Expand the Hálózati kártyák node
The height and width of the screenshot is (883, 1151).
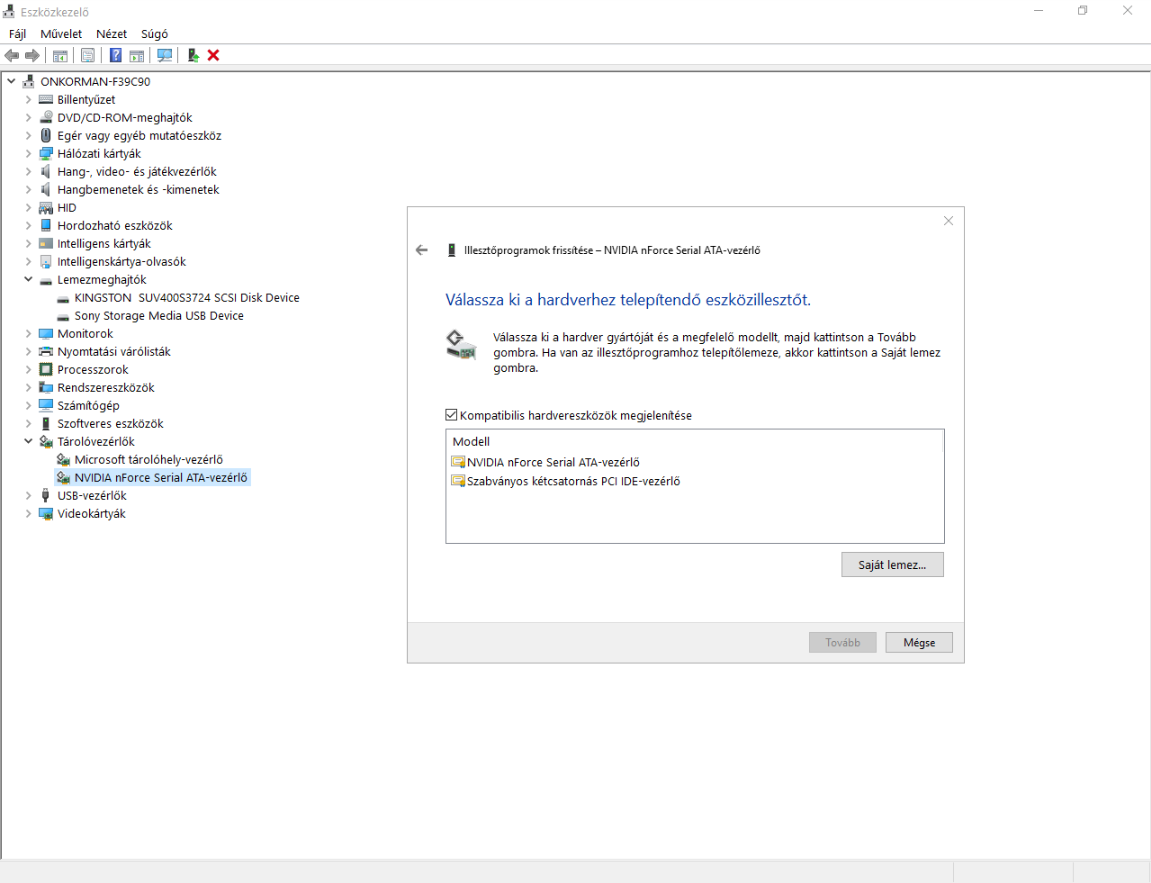[x=28, y=153]
